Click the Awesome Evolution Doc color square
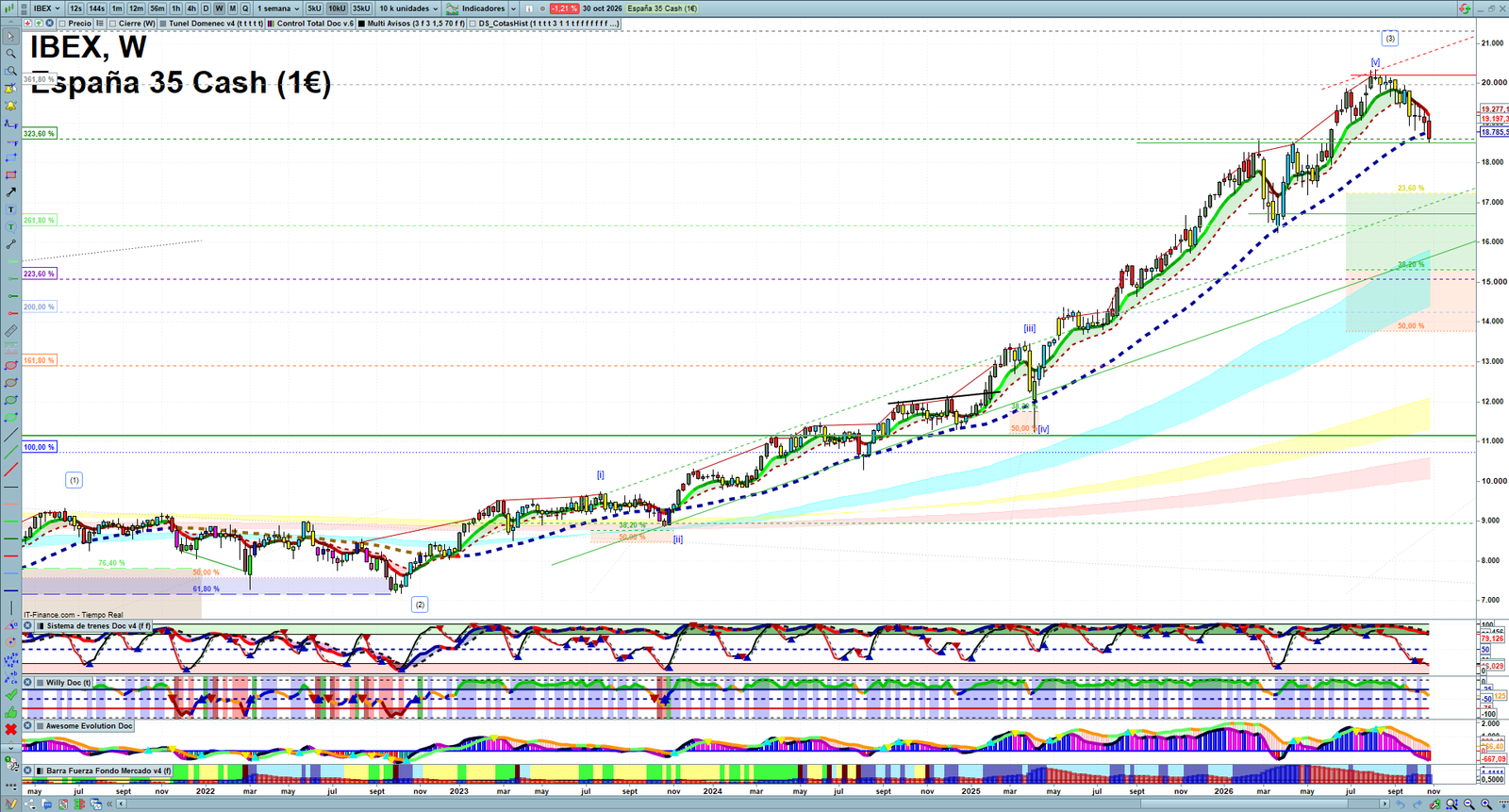The height and width of the screenshot is (812, 1509). tap(40, 725)
